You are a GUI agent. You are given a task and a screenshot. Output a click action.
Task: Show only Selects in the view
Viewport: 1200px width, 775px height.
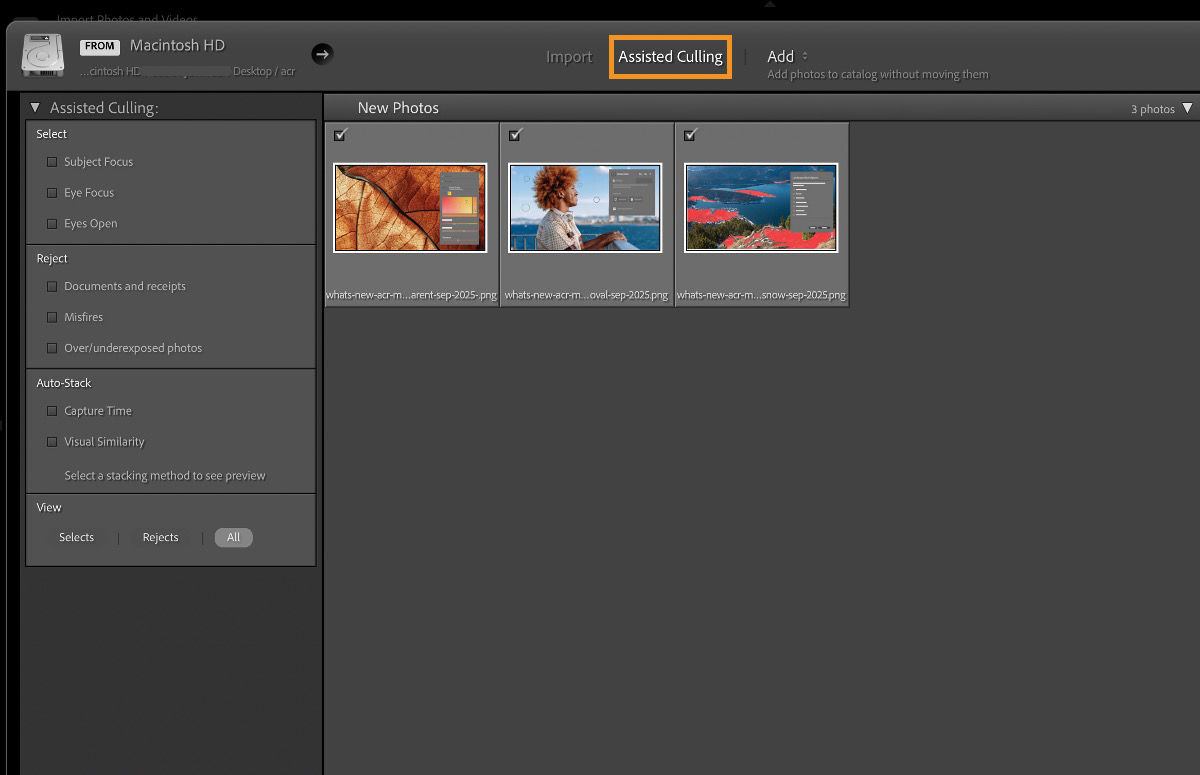point(75,537)
